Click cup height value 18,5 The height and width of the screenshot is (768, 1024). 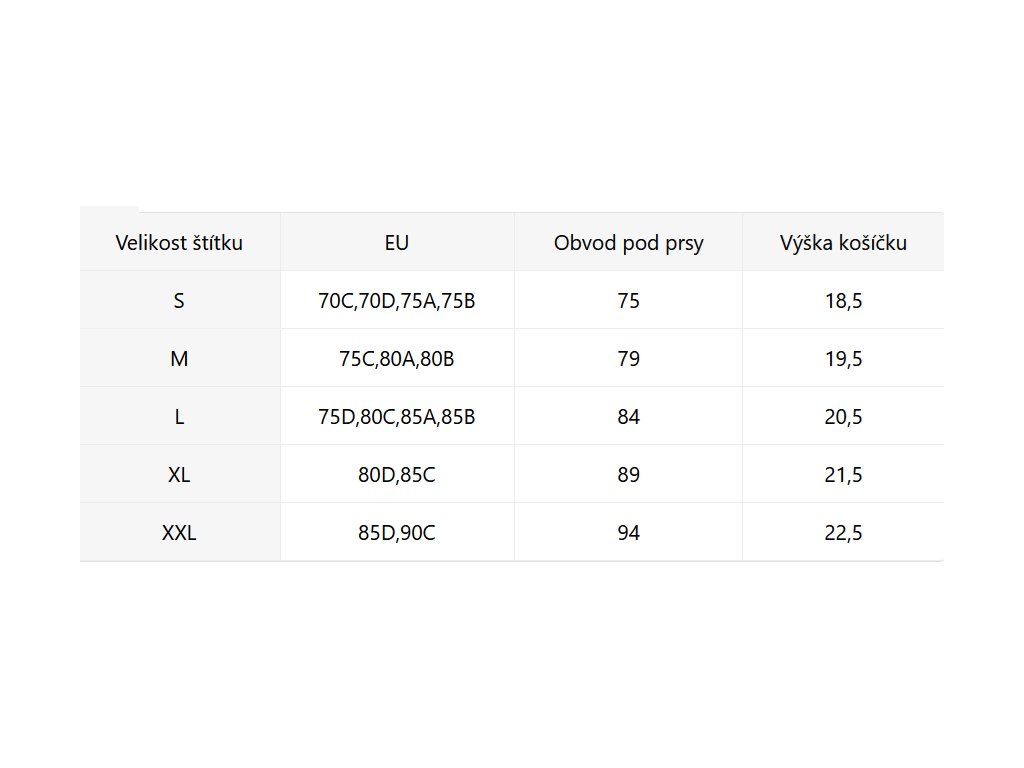click(x=843, y=301)
